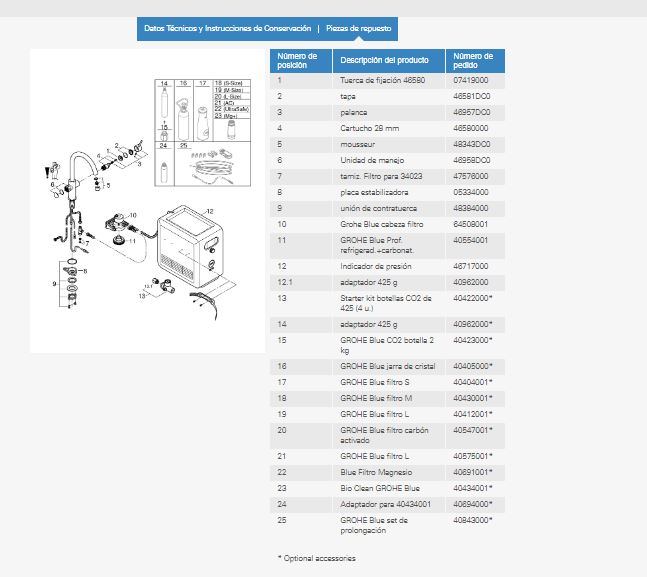This screenshot has height=577, width=647.
Task: Select the tamiz. Filtro para 34023 description
Action: (381, 177)
